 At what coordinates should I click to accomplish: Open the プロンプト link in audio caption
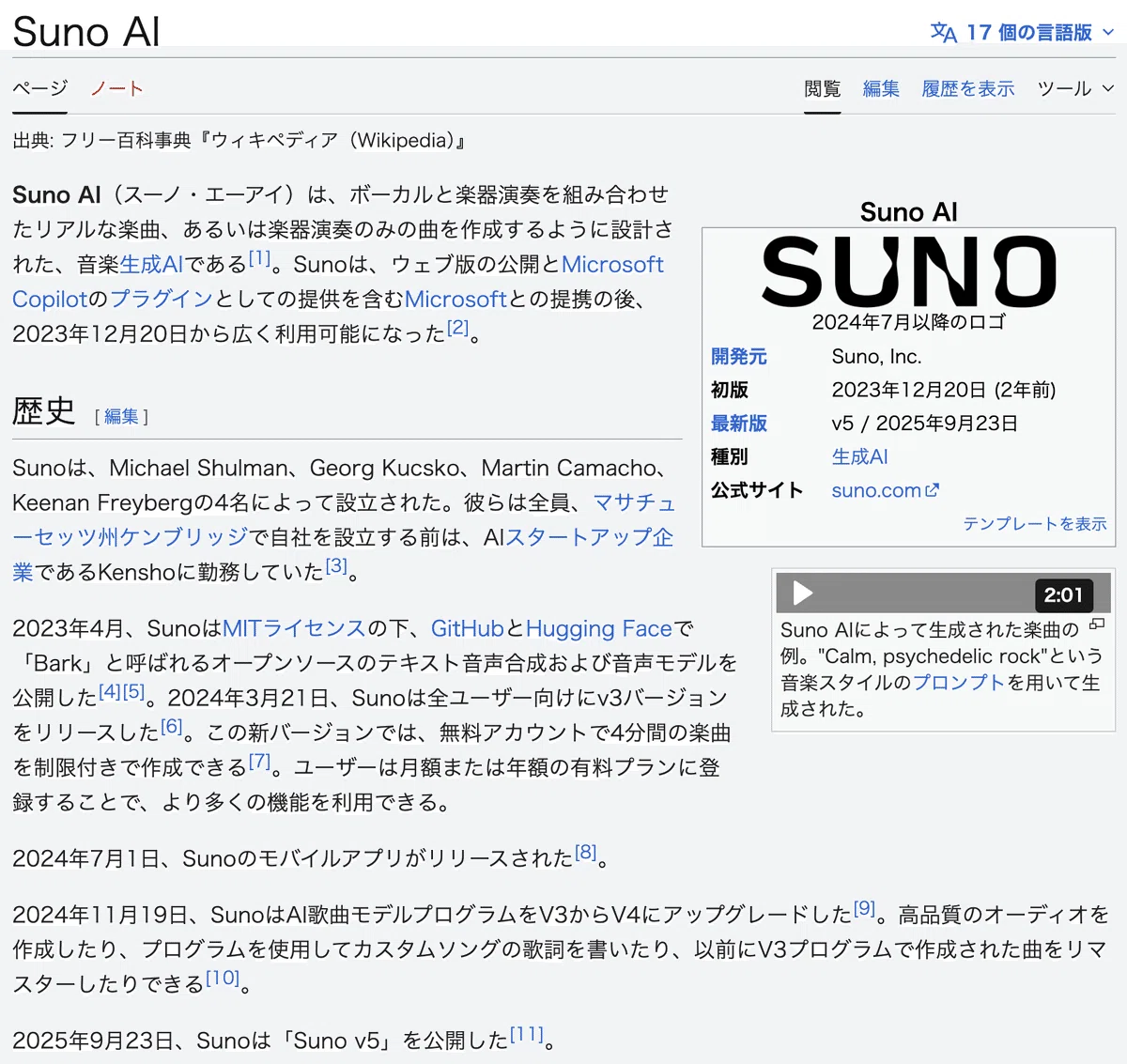pos(959,683)
